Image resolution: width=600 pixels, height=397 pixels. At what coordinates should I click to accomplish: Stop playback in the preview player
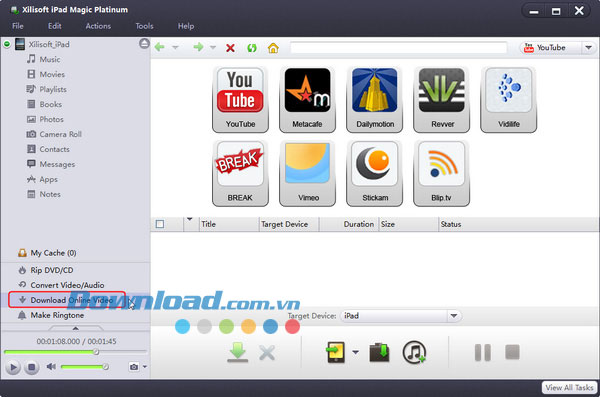click(x=32, y=367)
